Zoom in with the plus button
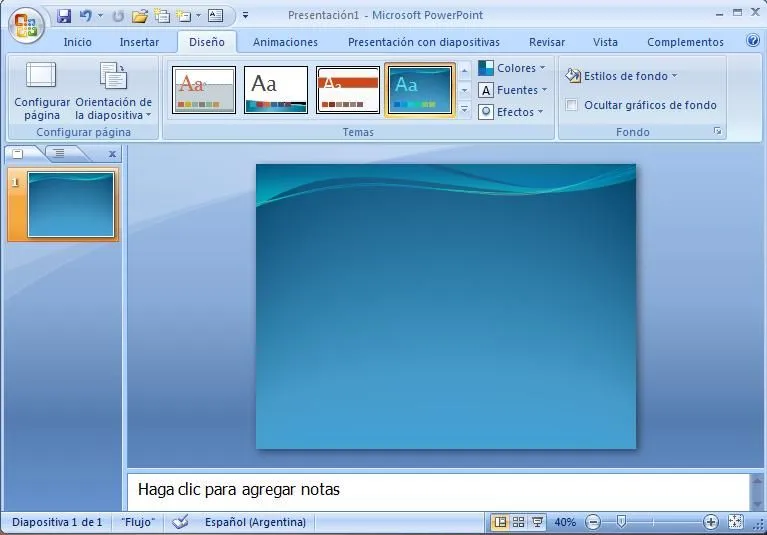This screenshot has width=767, height=535. coord(710,522)
